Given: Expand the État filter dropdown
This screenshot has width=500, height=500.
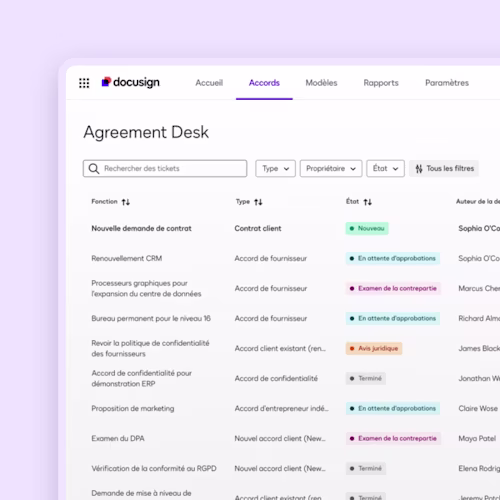Looking at the screenshot, I should (x=385, y=169).
